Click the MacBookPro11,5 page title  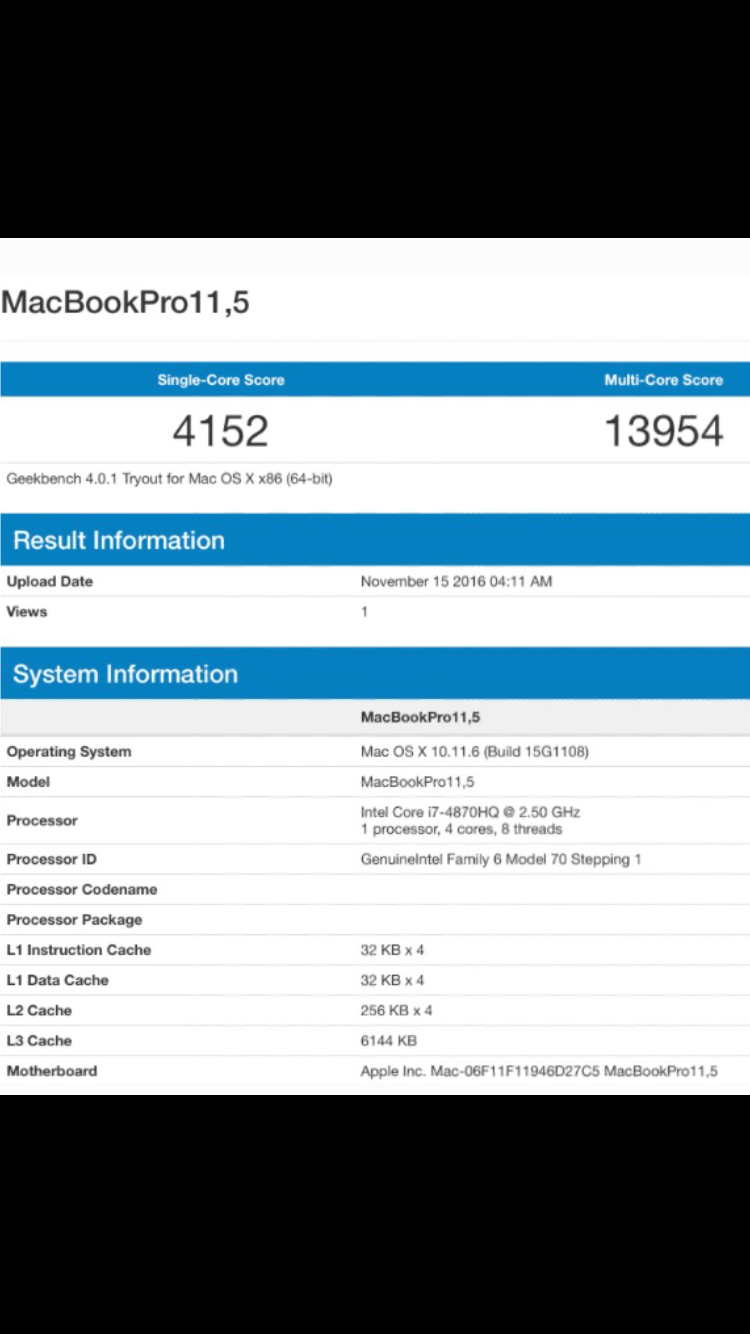click(125, 302)
